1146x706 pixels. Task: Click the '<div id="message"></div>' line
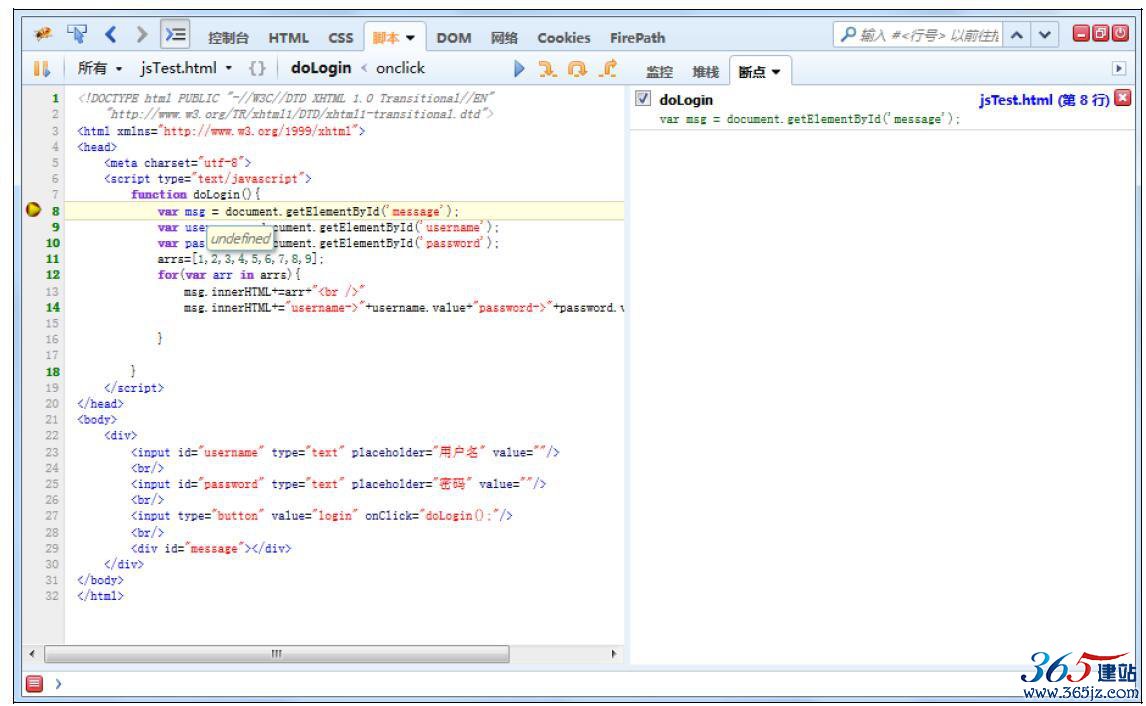pos(211,548)
